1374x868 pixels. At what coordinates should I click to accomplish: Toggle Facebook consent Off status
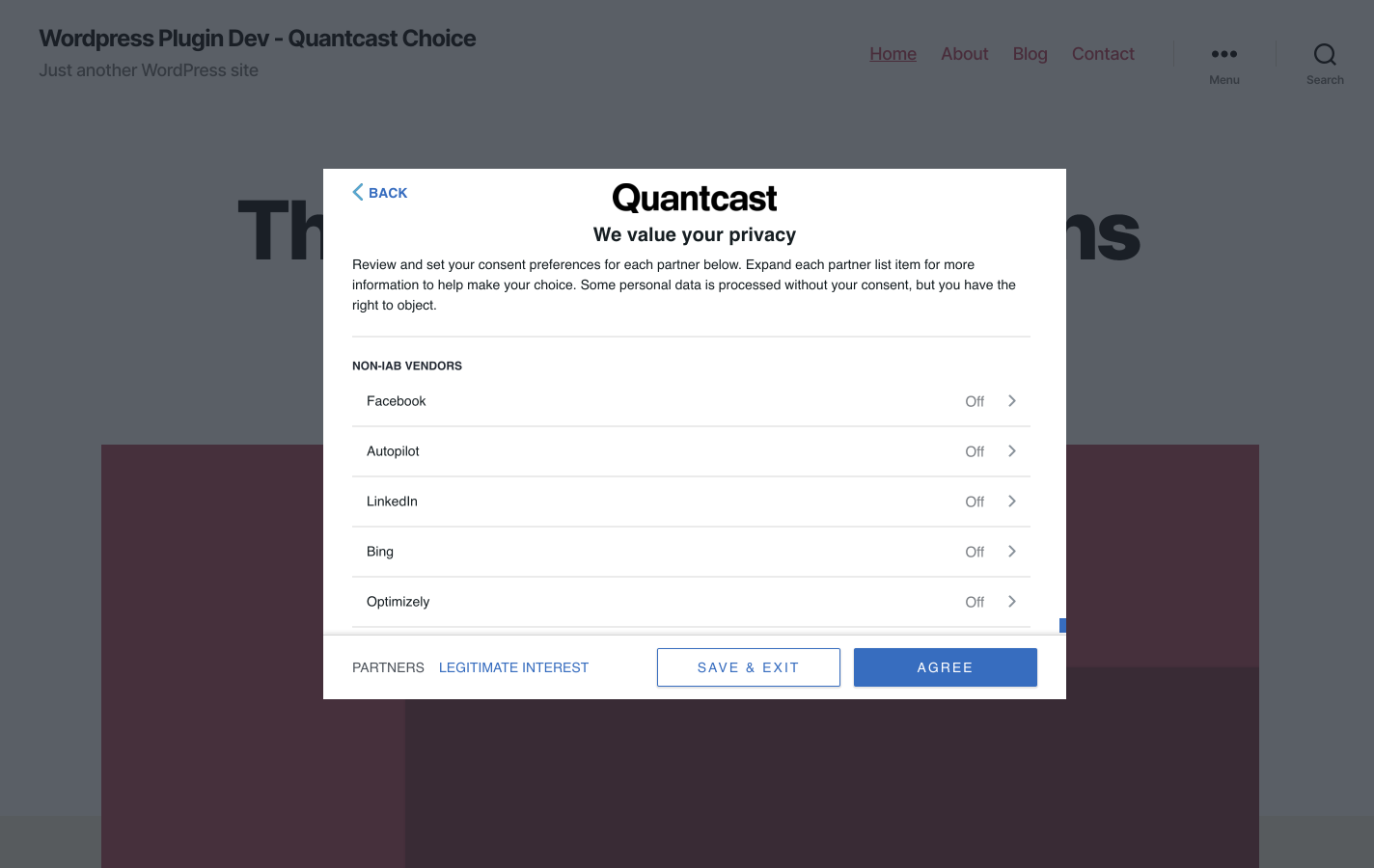975,401
